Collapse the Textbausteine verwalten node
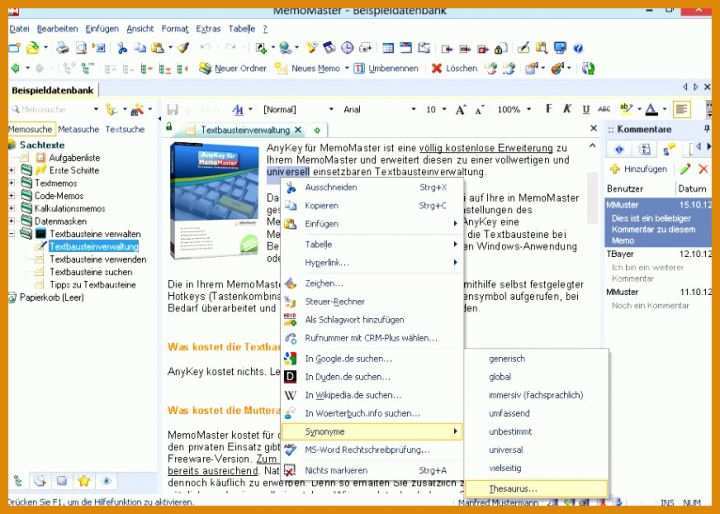 [11, 234]
